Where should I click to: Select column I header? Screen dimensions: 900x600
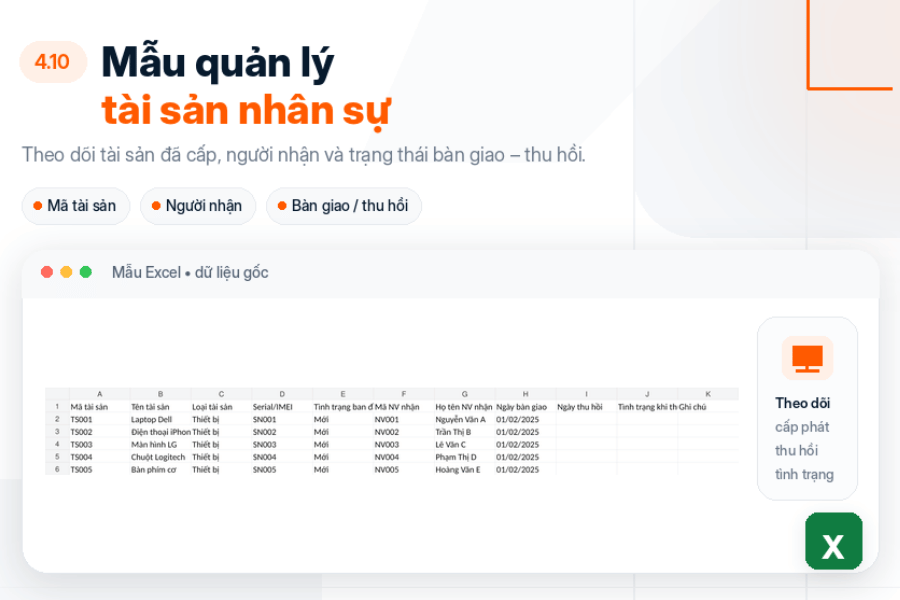[586, 394]
